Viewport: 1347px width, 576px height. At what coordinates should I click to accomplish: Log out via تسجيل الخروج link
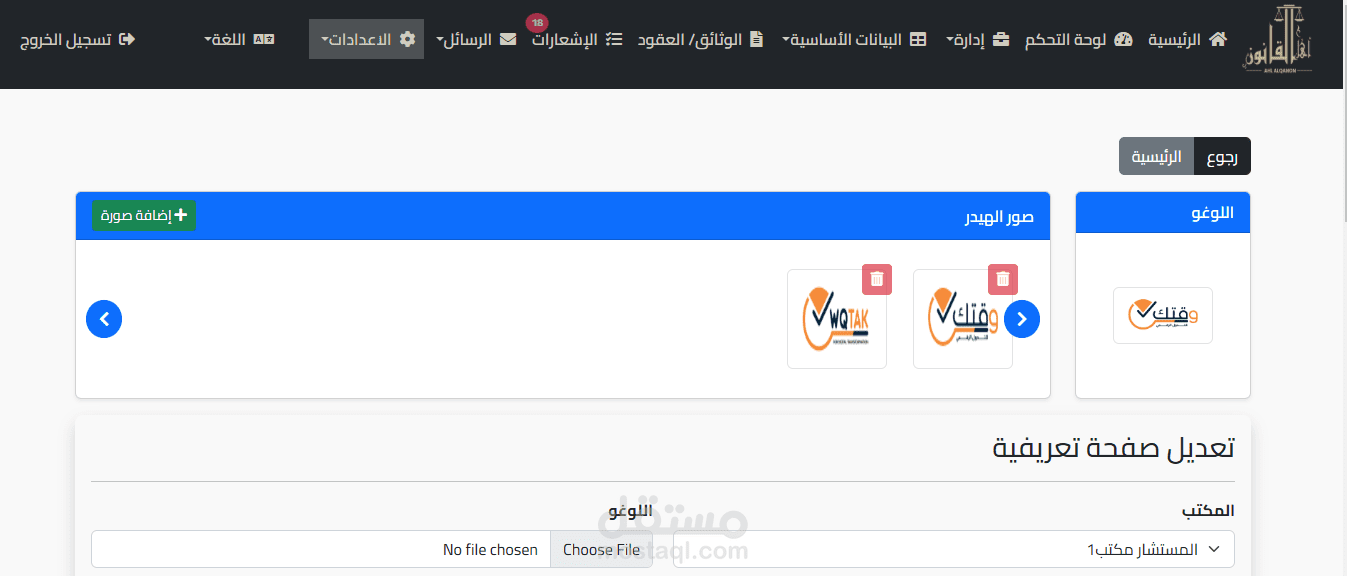78,39
